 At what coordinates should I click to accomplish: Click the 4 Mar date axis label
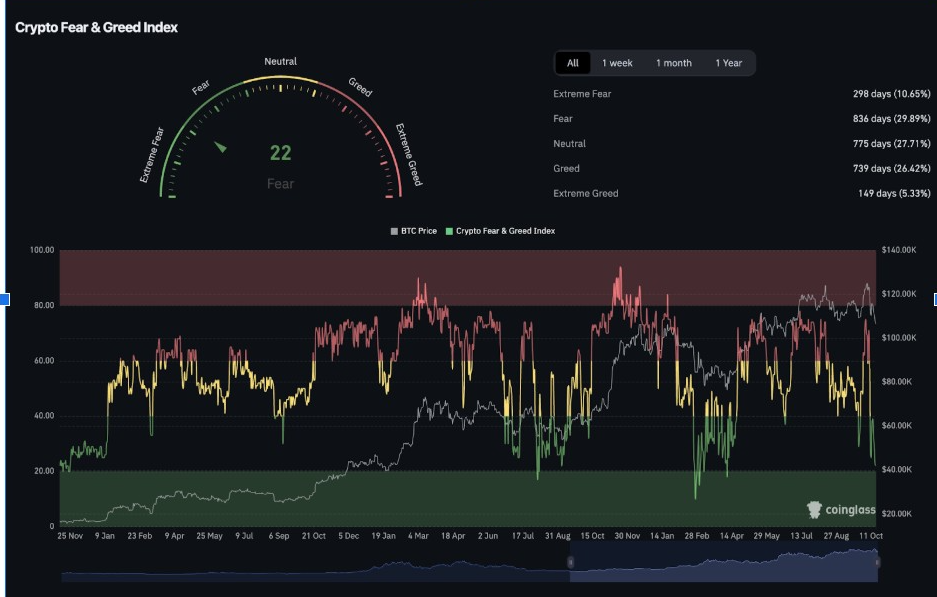pos(418,536)
